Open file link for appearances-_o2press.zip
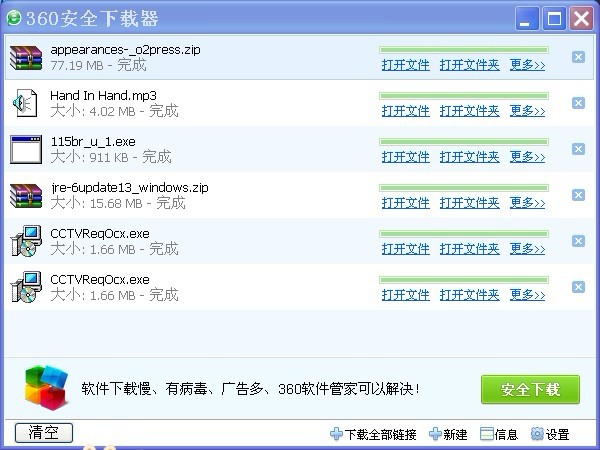 tap(406, 65)
